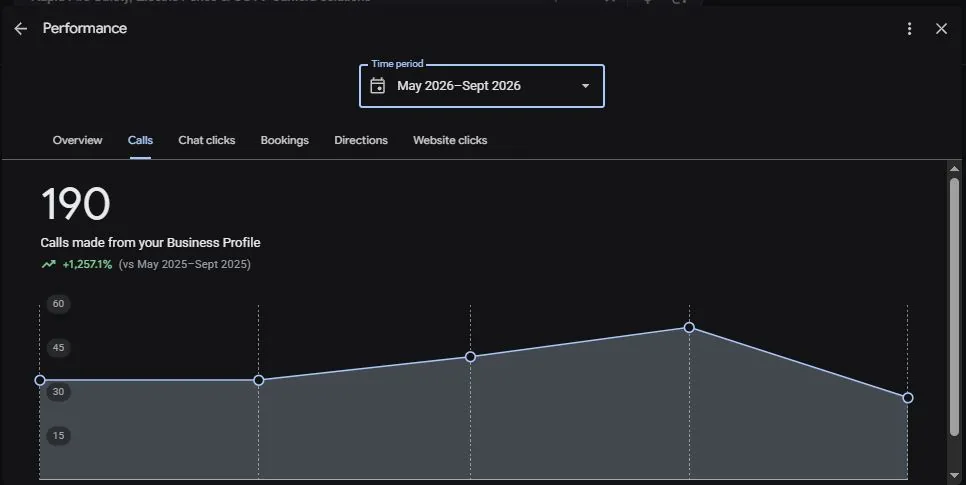Close the Performance panel with the X
This screenshot has width=966, height=485.
coord(941,28)
